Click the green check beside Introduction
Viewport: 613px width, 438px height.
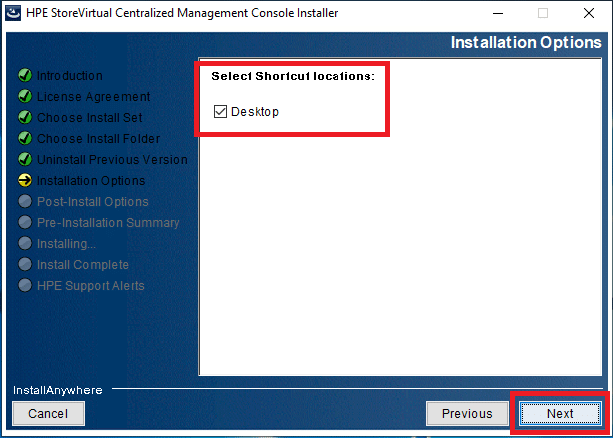click(x=25, y=75)
